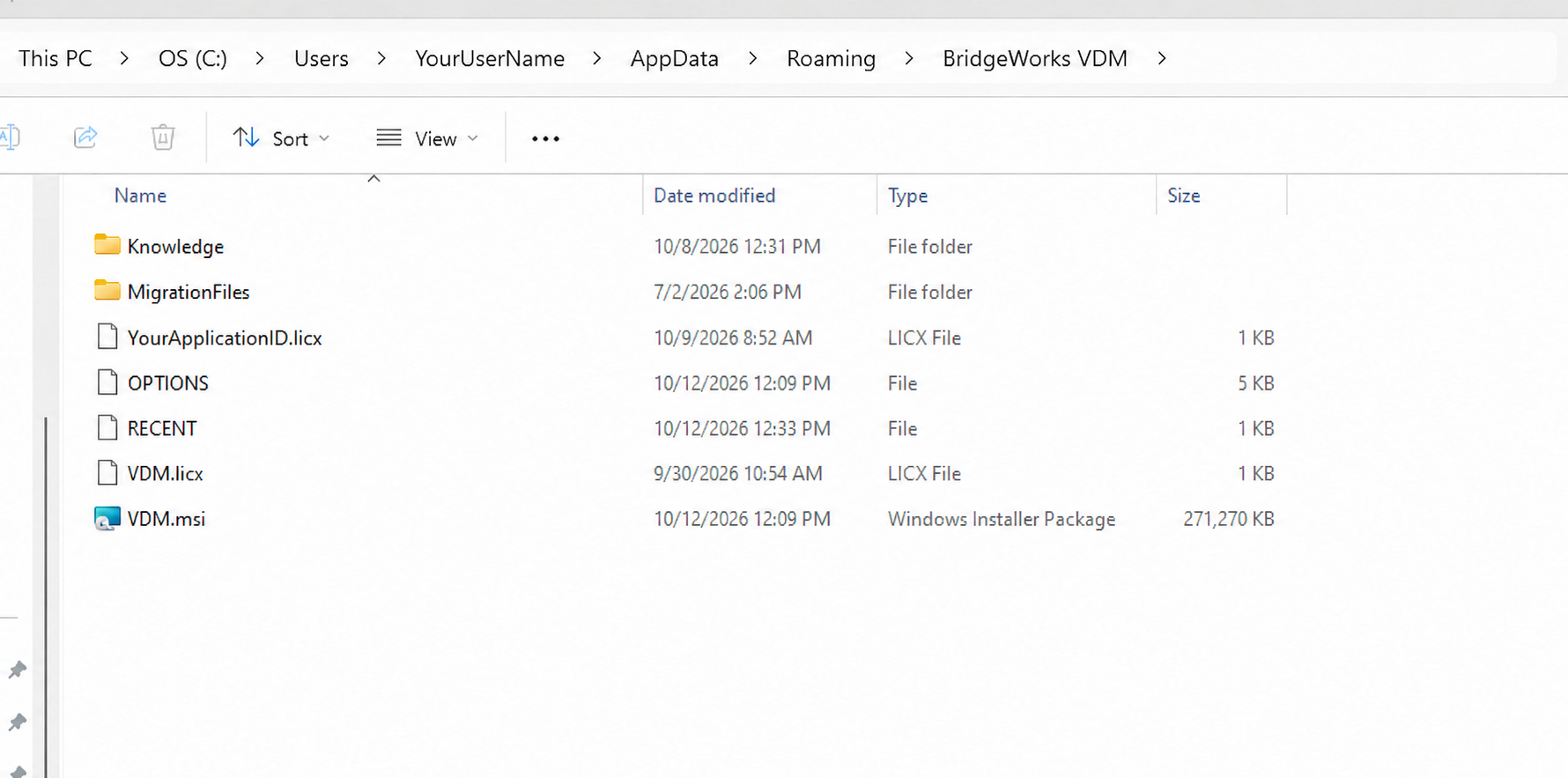
Task: Select the YourApplicationID.licx file name
Action: coord(225,337)
